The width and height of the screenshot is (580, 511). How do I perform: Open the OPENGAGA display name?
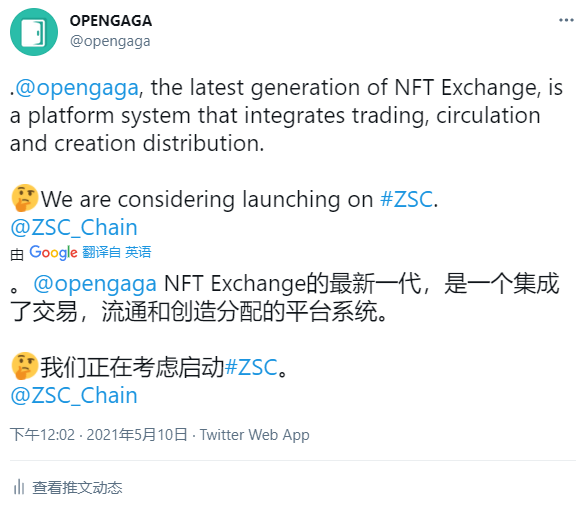click(x=111, y=21)
